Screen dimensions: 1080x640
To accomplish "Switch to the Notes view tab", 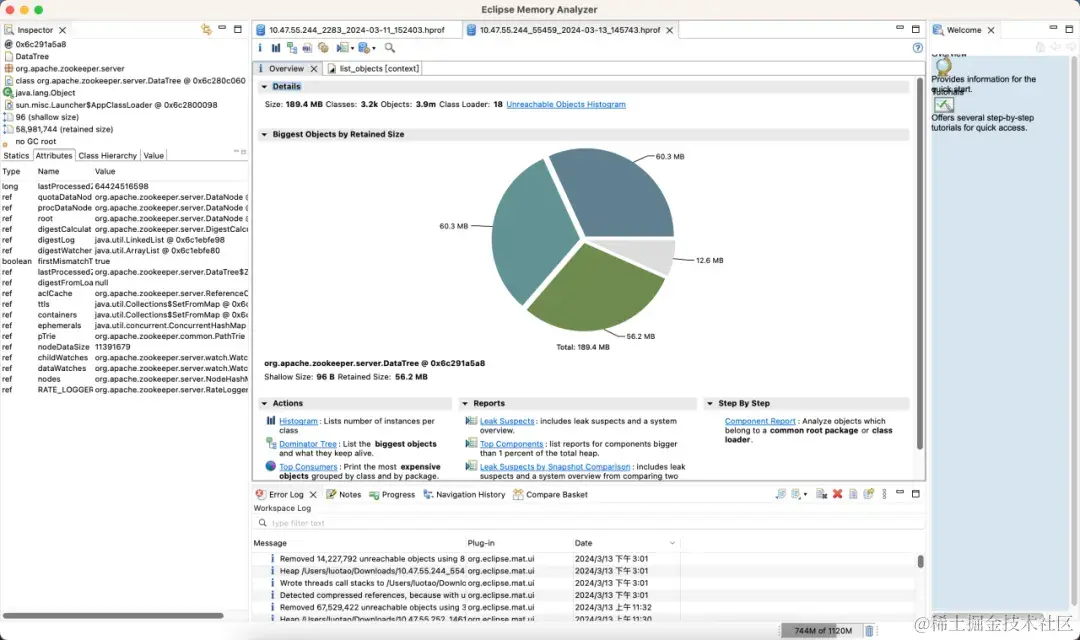I will point(344,494).
